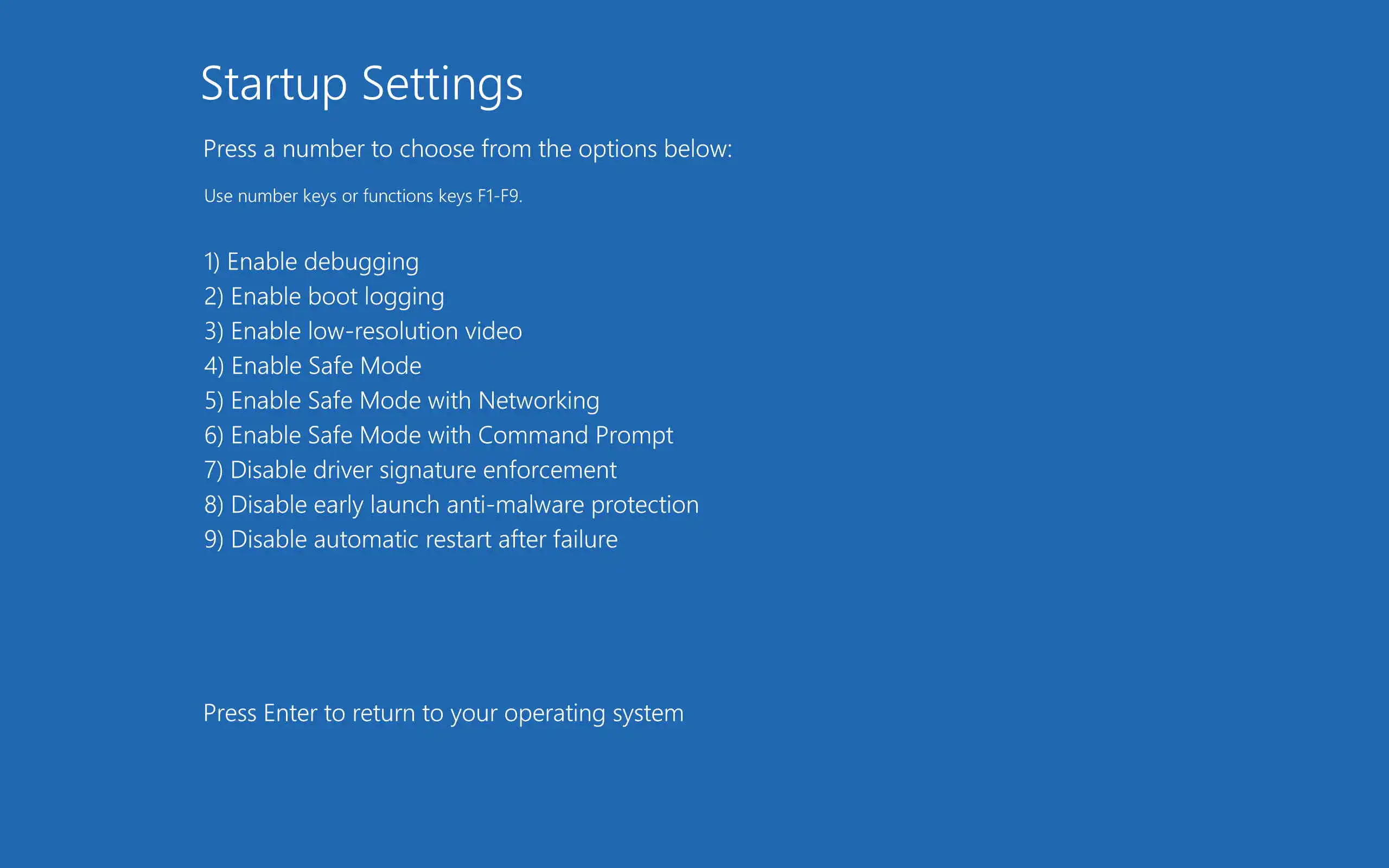Select Enable Safe Mode with Command Prompt
The width and height of the screenshot is (1389, 868).
tap(438, 435)
